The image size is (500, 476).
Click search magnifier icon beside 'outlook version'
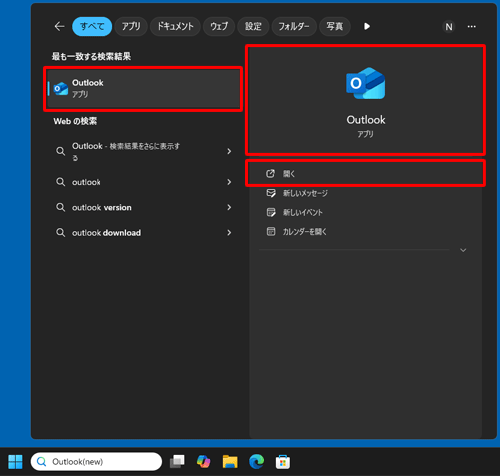pyautogui.click(x=60, y=207)
